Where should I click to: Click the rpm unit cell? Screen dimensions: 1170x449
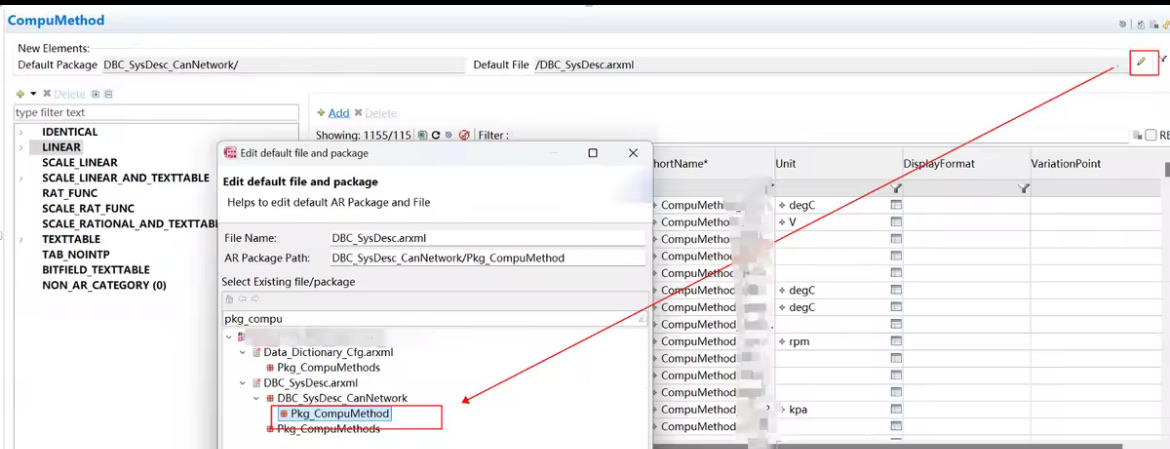839,342
